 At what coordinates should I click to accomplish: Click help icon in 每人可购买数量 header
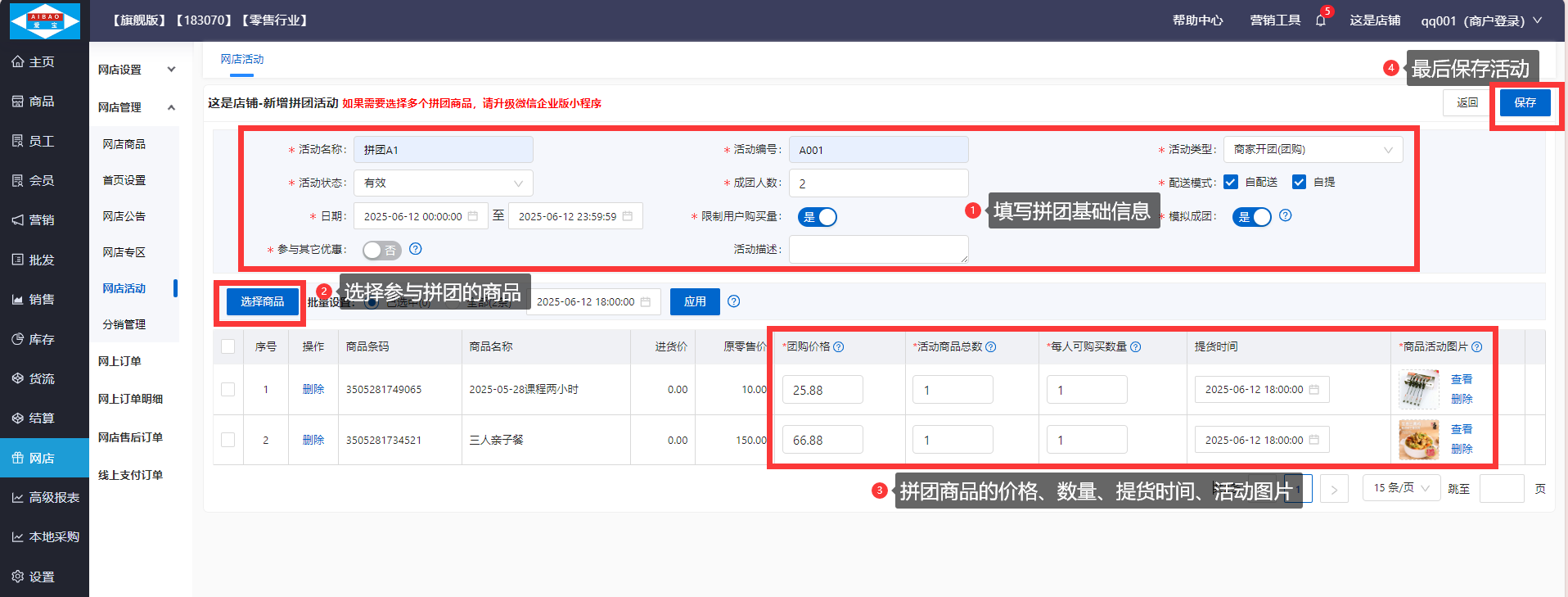pyautogui.click(x=1135, y=347)
